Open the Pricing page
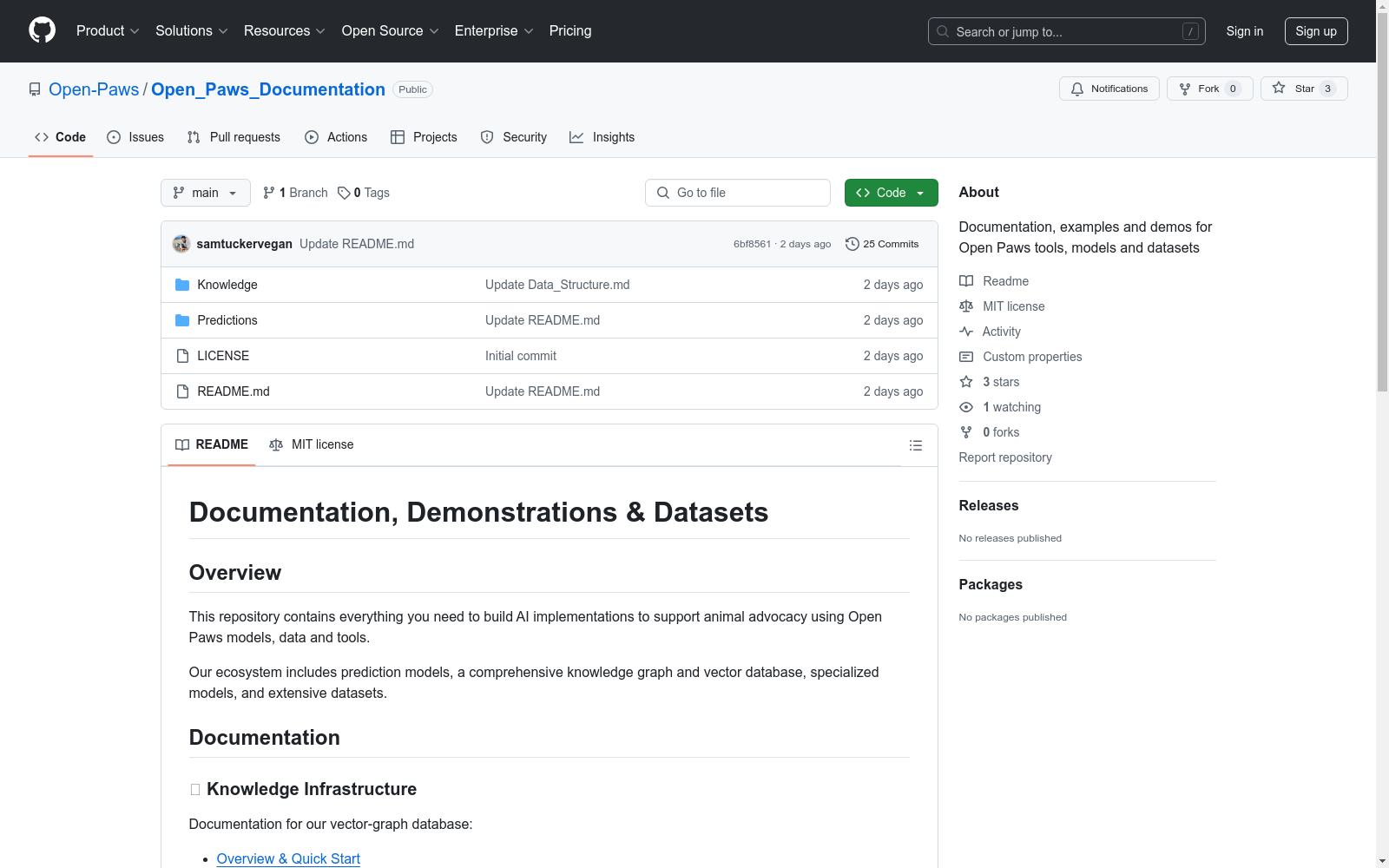The image size is (1389, 868). tap(570, 30)
